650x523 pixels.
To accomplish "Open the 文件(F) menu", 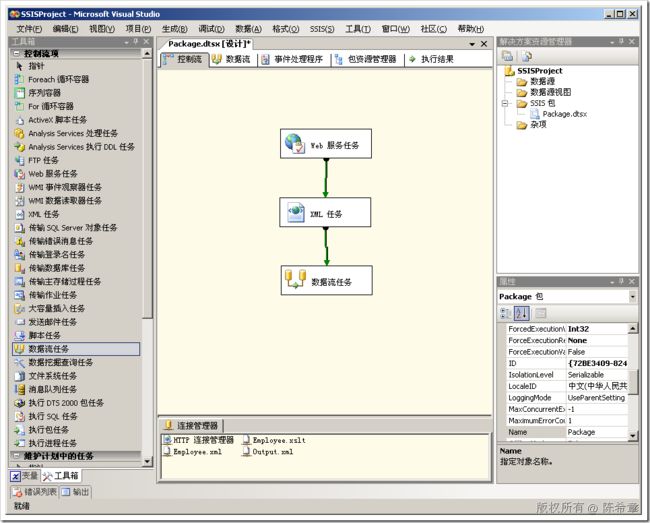I will click(29, 29).
